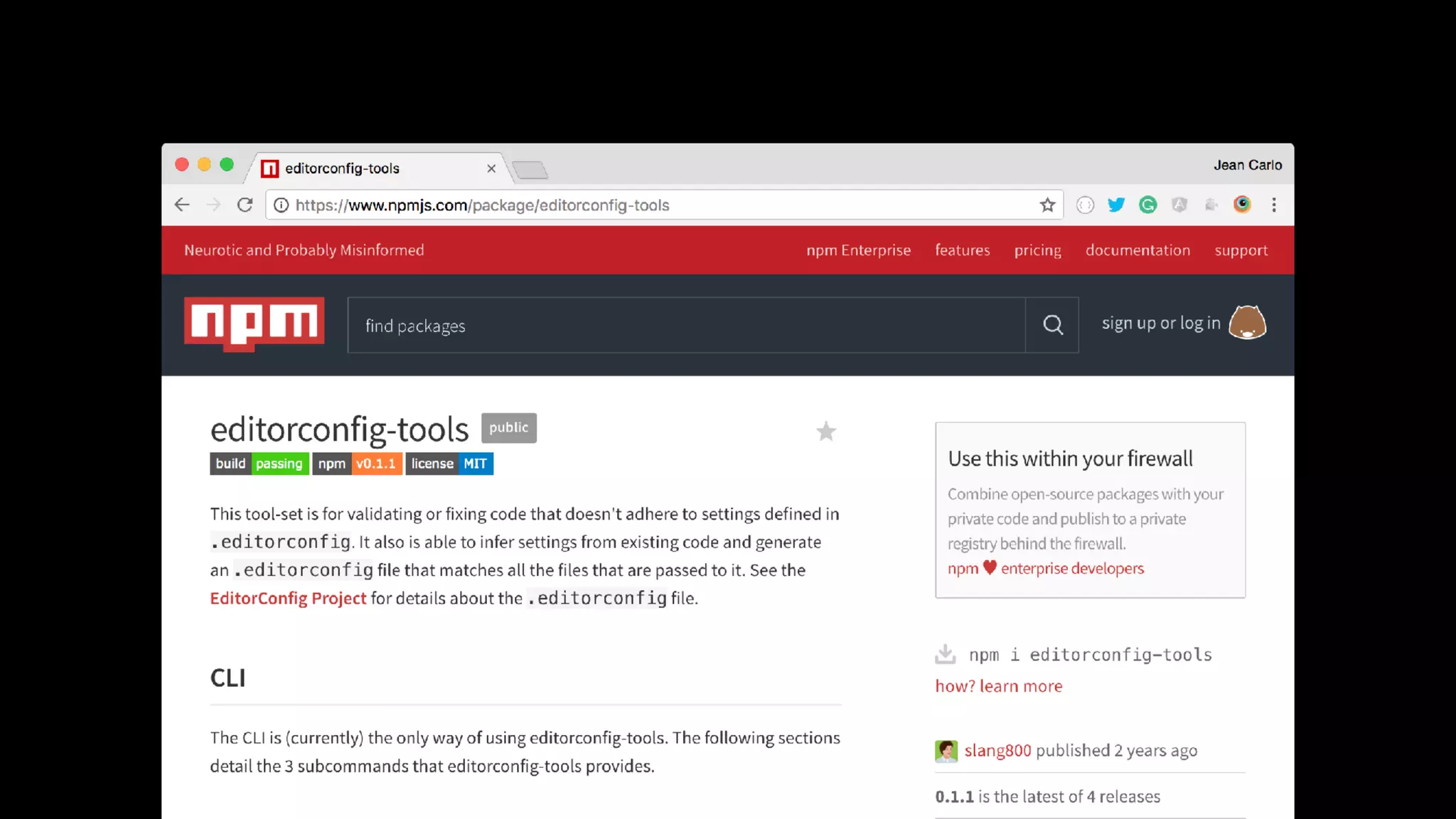The width and height of the screenshot is (1456, 819).
Task: Click the editorconfig-tools package title
Action: click(x=339, y=429)
